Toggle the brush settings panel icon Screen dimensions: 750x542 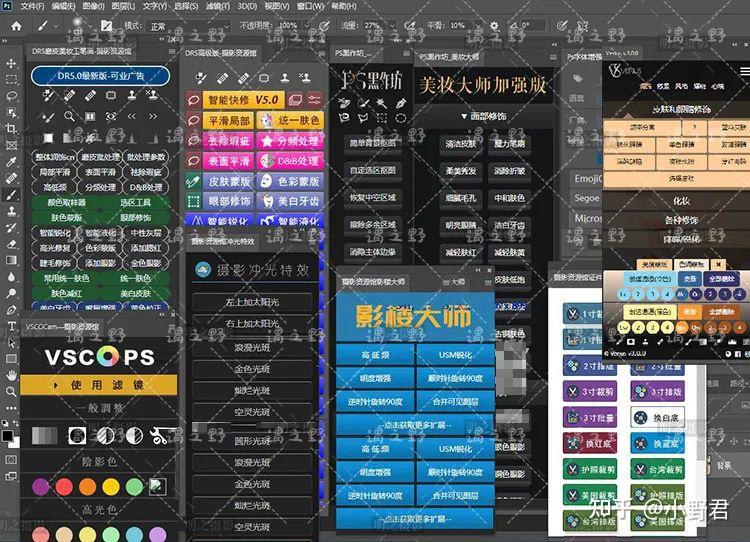pos(106,25)
